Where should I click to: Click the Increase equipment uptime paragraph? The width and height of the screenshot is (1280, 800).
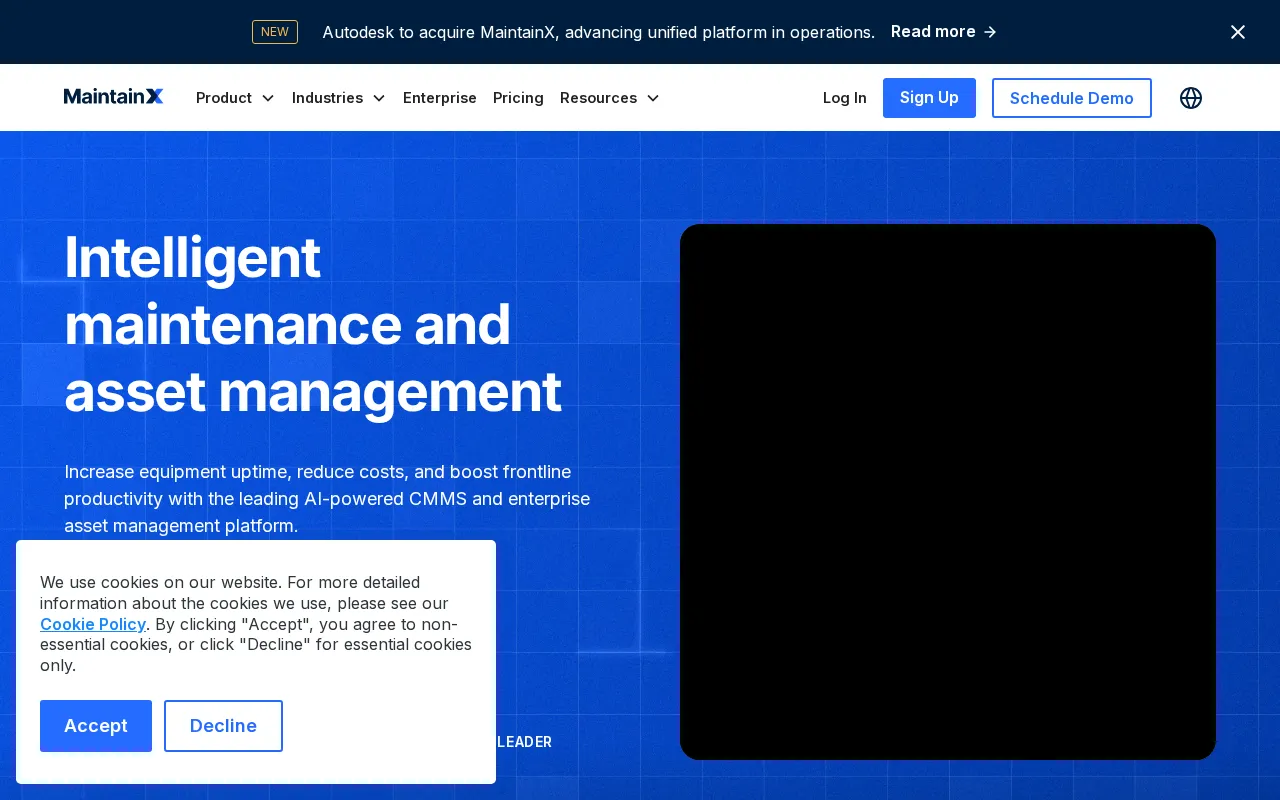[327, 498]
